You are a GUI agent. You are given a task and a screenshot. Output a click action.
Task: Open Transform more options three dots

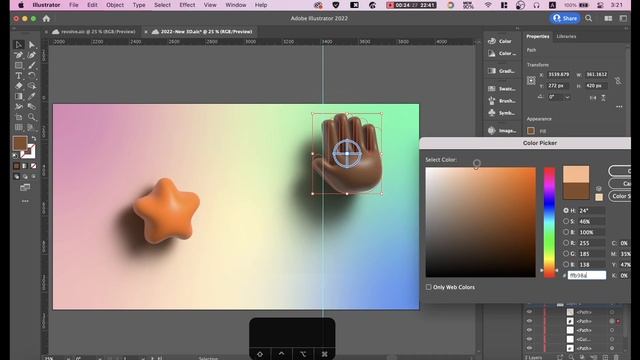(619, 107)
